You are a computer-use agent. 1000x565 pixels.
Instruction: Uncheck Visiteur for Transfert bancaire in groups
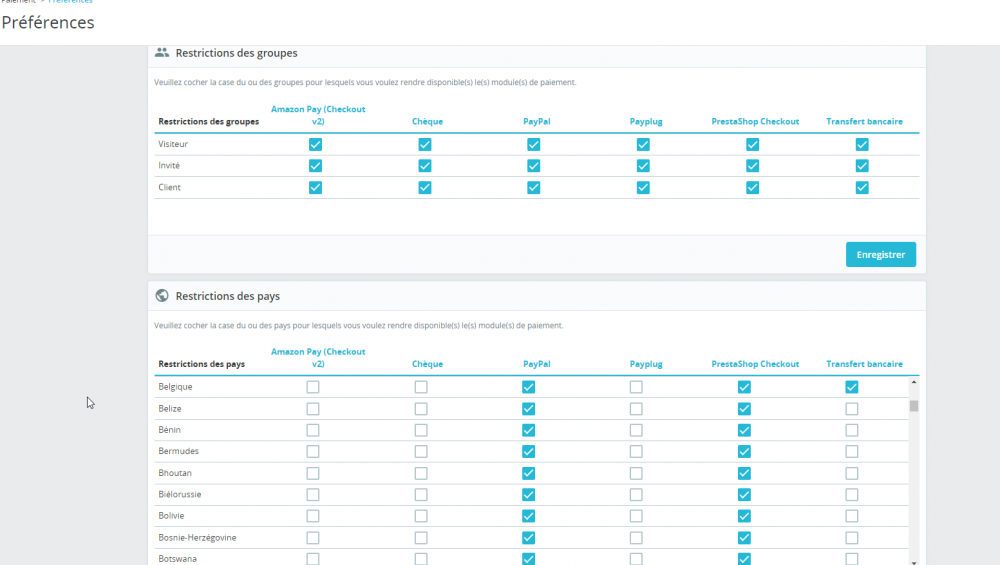tap(862, 145)
